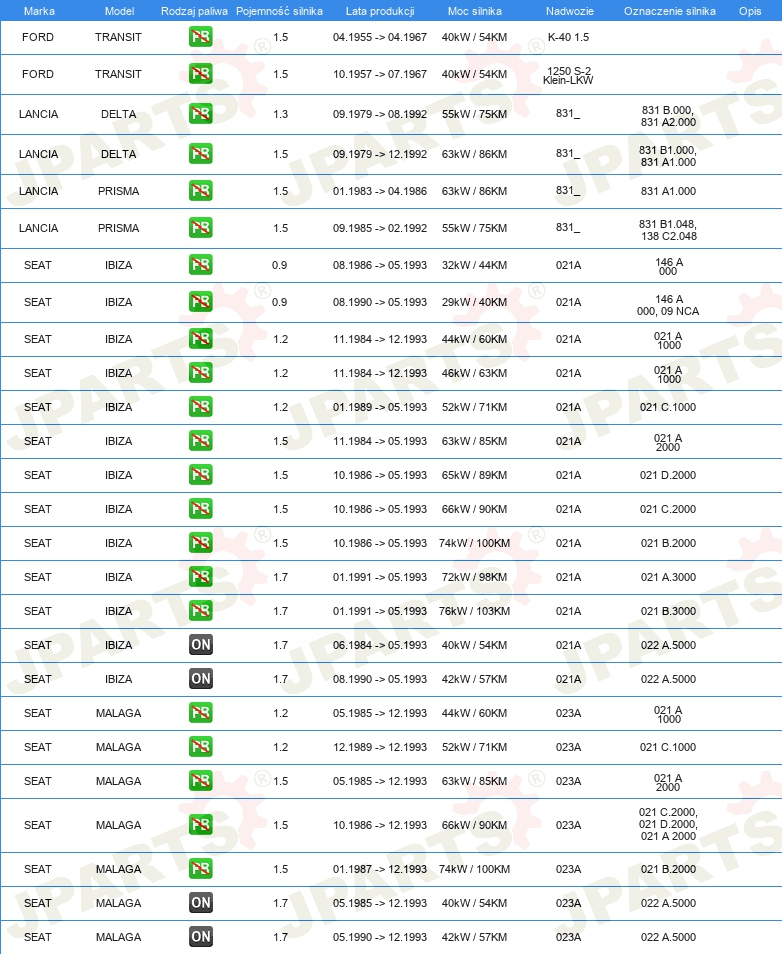The width and height of the screenshot is (782, 954).
Task: Click the petrol icon for Seat Ibiza 76kW / 103KM
Action: (200, 611)
